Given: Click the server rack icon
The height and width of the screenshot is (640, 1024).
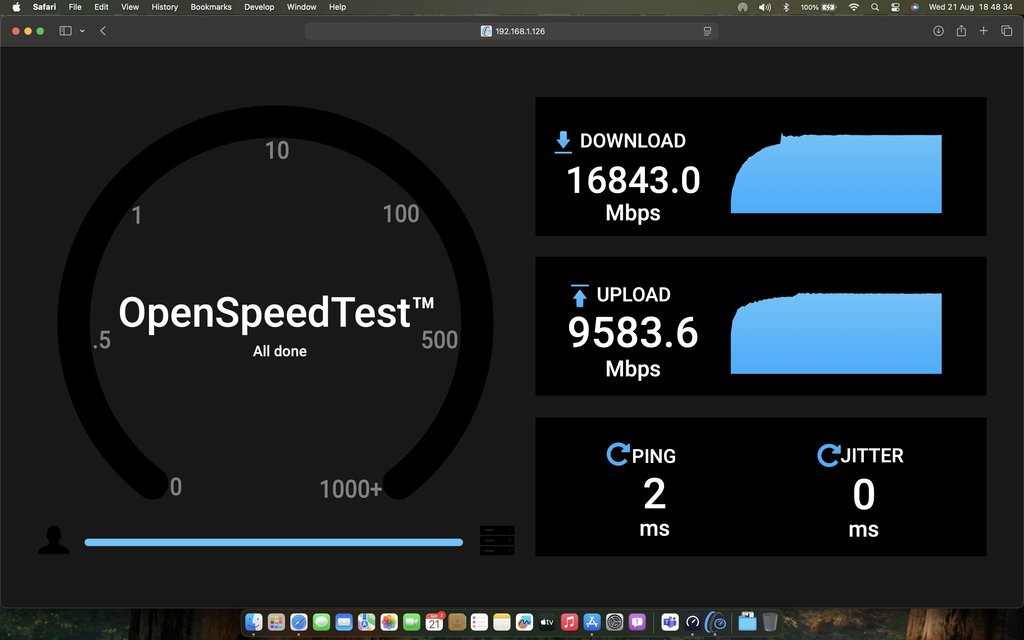Looking at the screenshot, I should pyautogui.click(x=497, y=541).
